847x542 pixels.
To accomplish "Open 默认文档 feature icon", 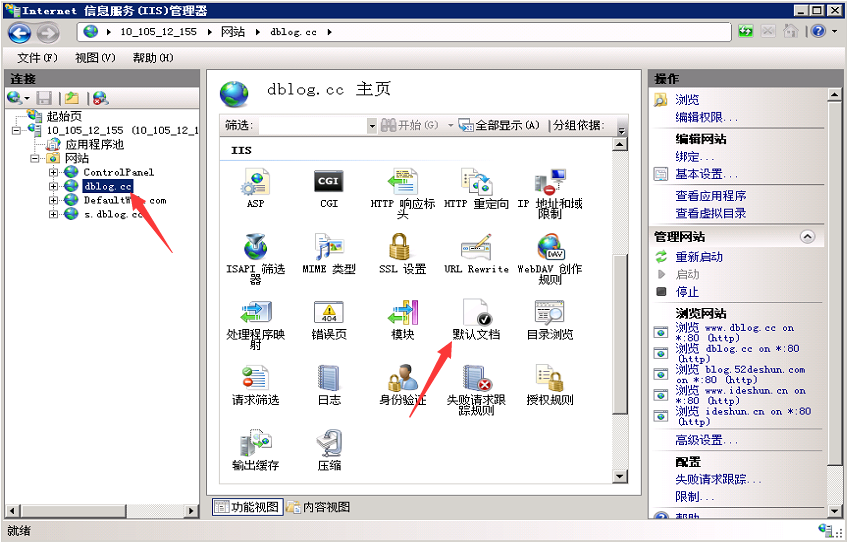I will [476, 319].
